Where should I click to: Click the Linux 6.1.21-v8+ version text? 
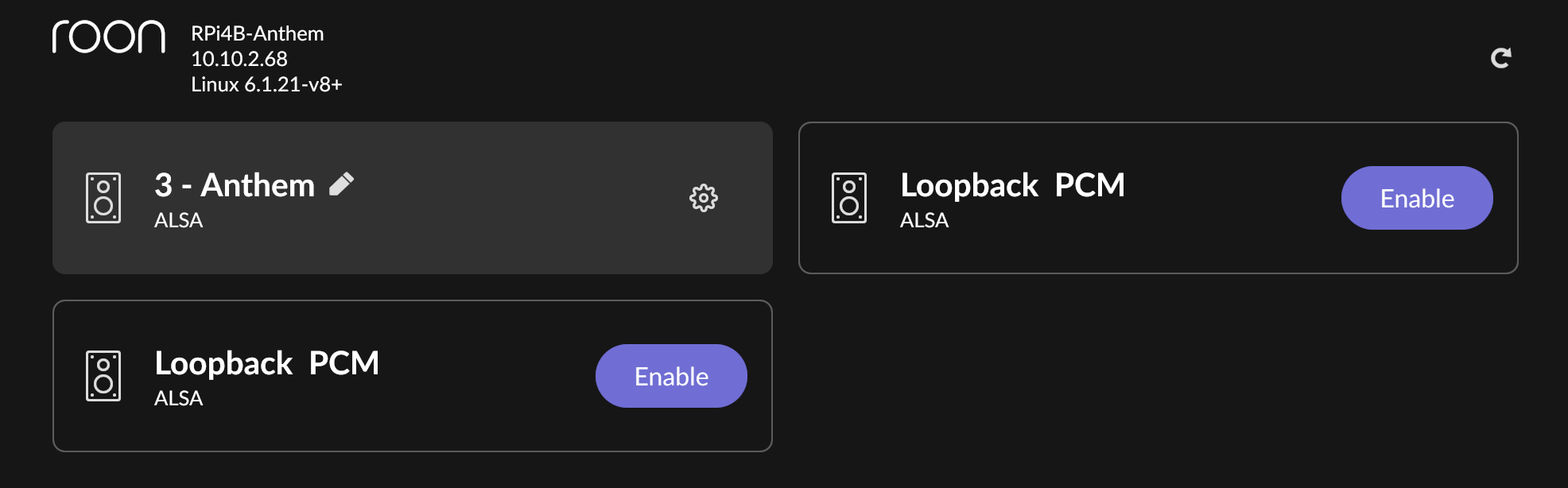tap(266, 84)
